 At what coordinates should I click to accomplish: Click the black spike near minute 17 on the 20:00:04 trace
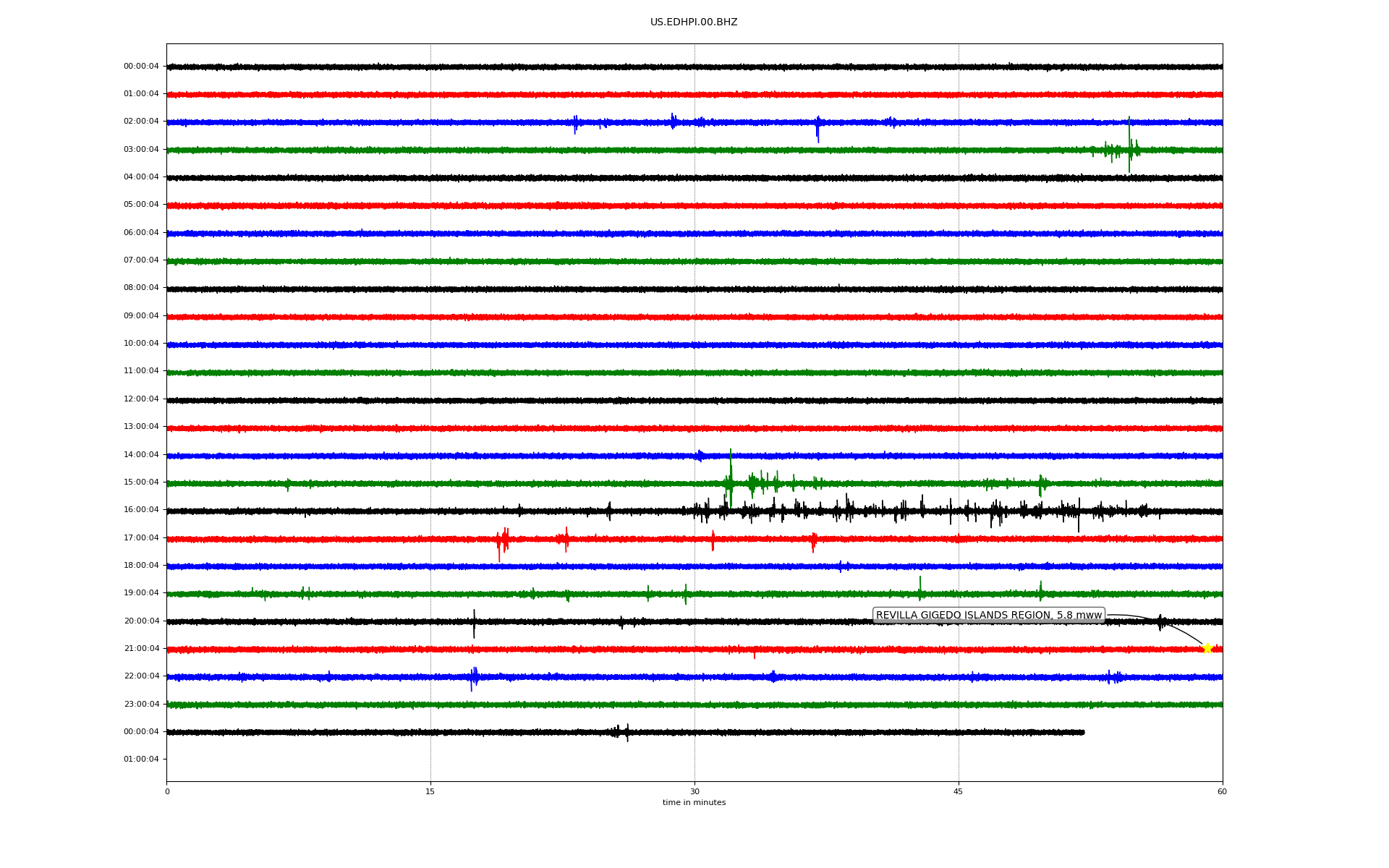coord(474,624)
